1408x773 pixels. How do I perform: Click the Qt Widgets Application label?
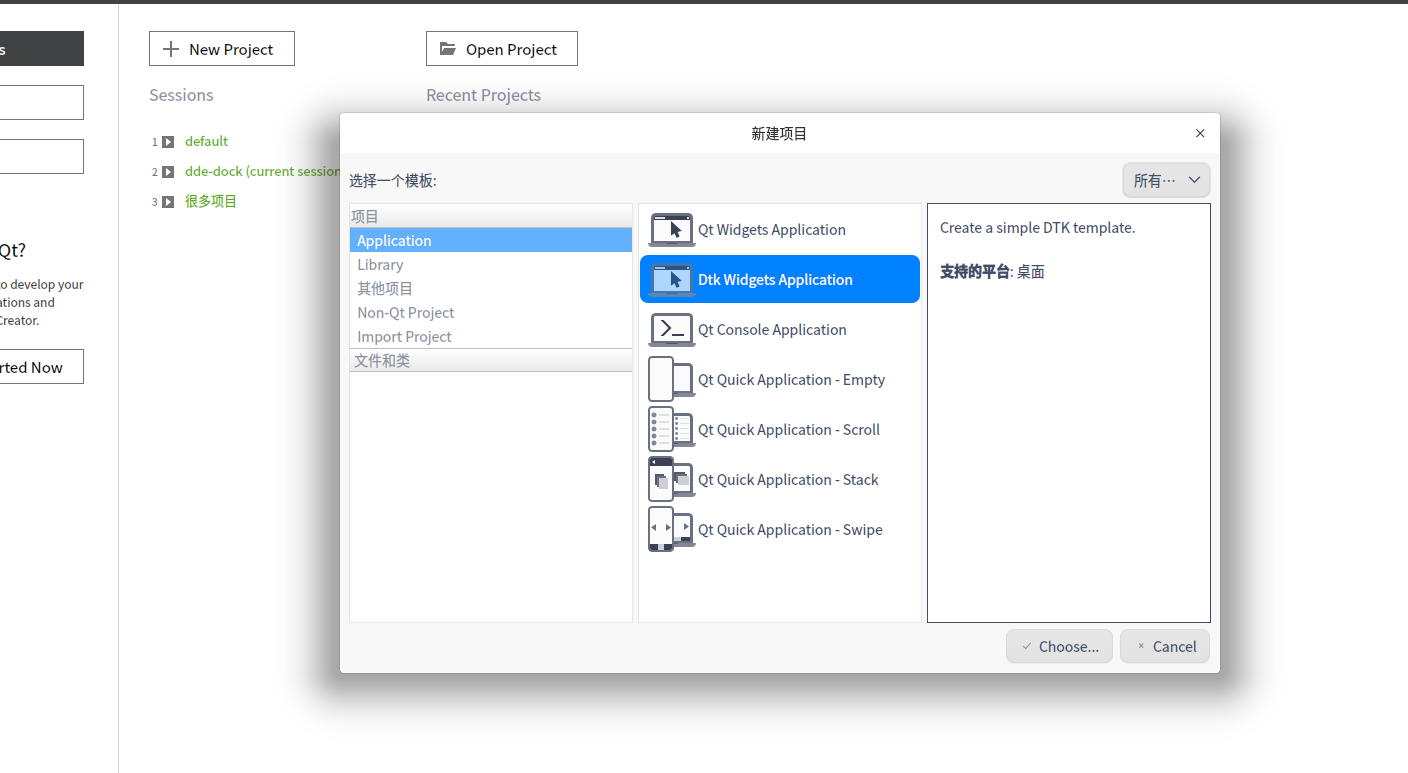(772, 230)
